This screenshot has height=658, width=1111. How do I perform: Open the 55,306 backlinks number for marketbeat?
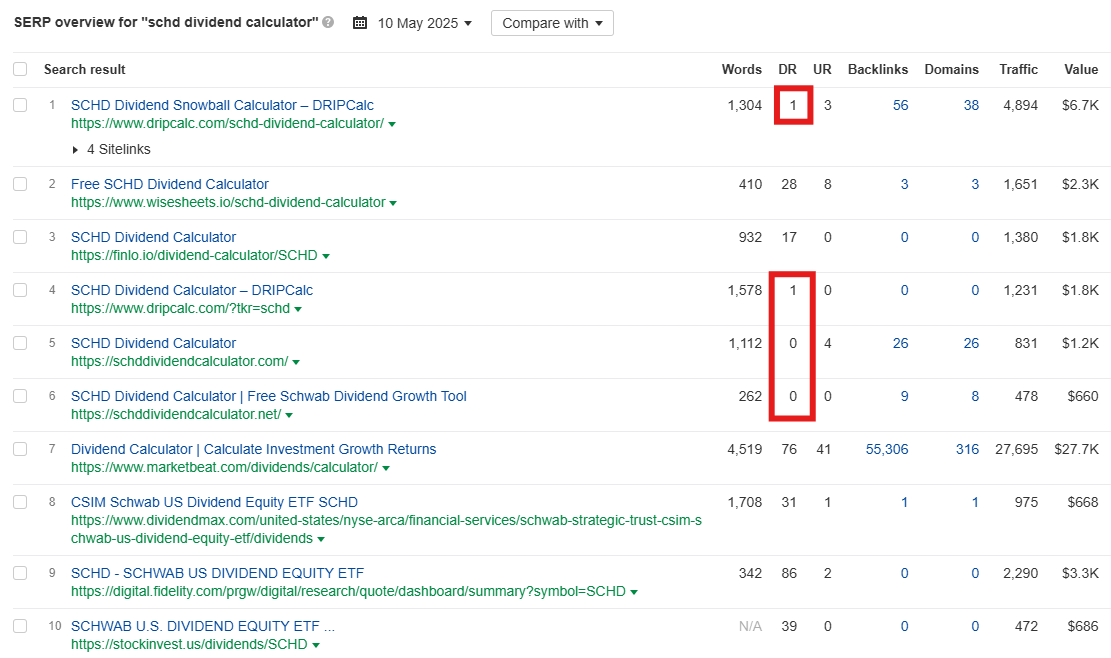887,449
